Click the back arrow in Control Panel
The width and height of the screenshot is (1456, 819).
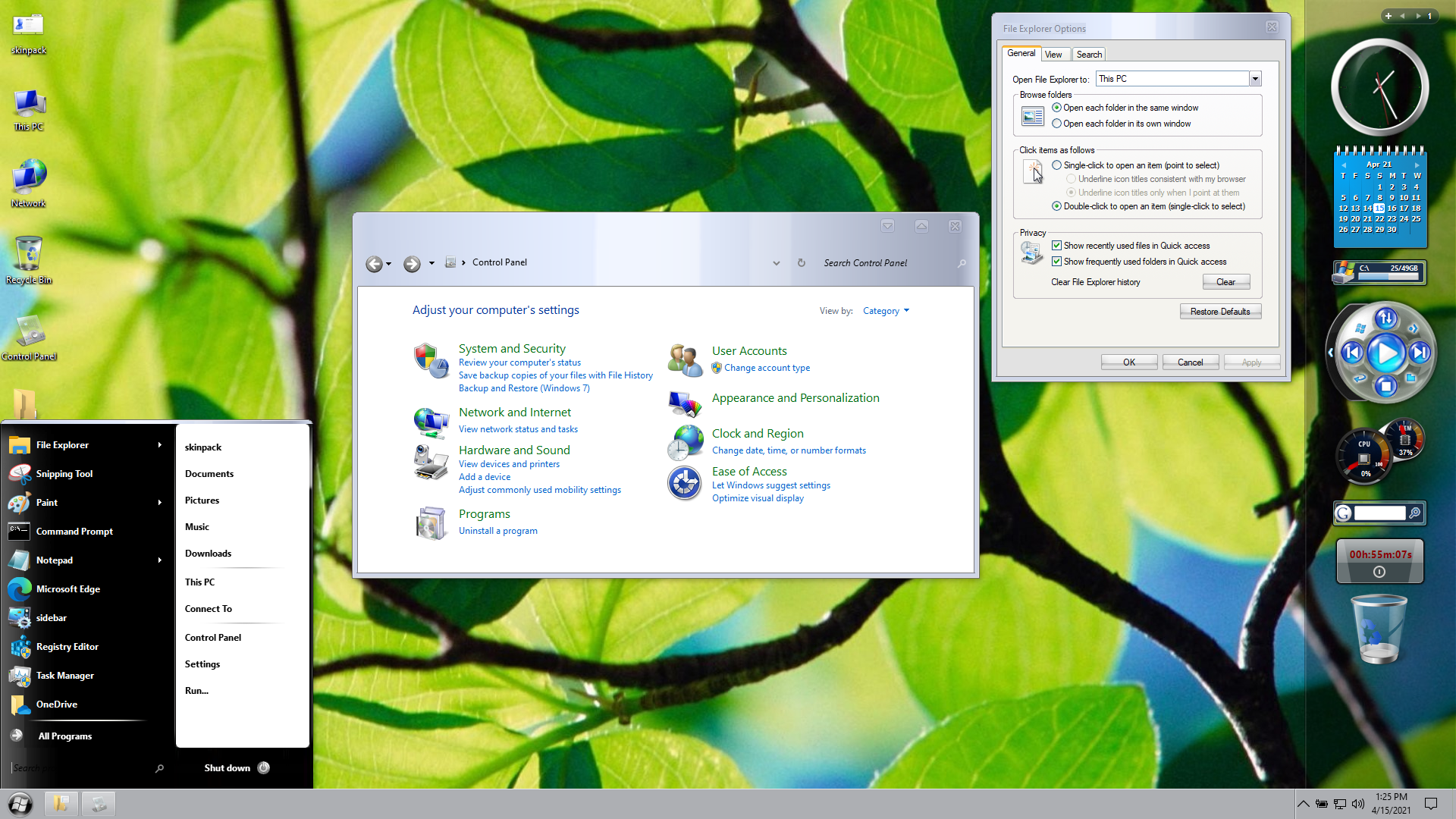pyautogui.click(x=374, y=264)
